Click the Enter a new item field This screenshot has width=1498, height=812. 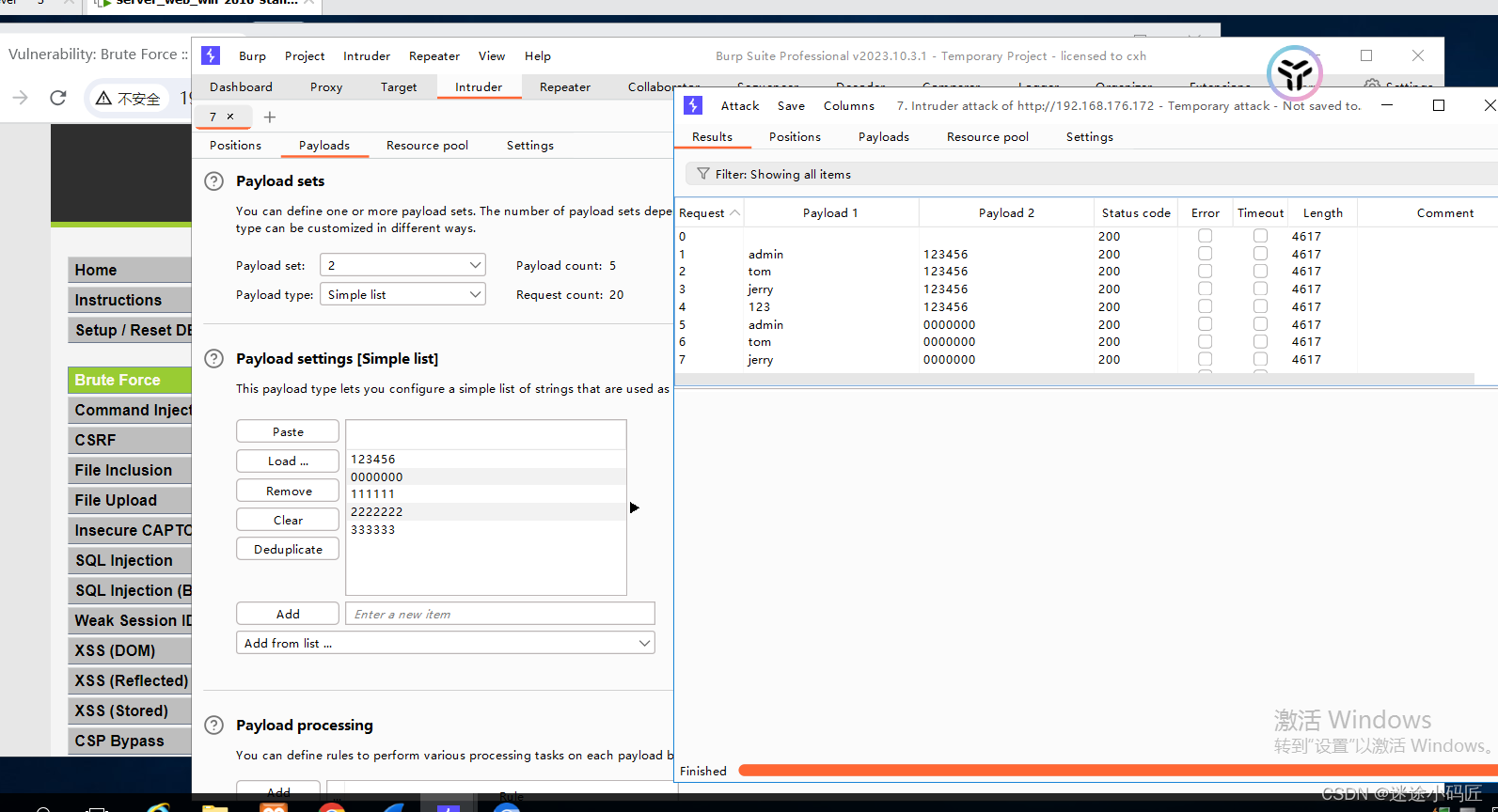[500, 614]
